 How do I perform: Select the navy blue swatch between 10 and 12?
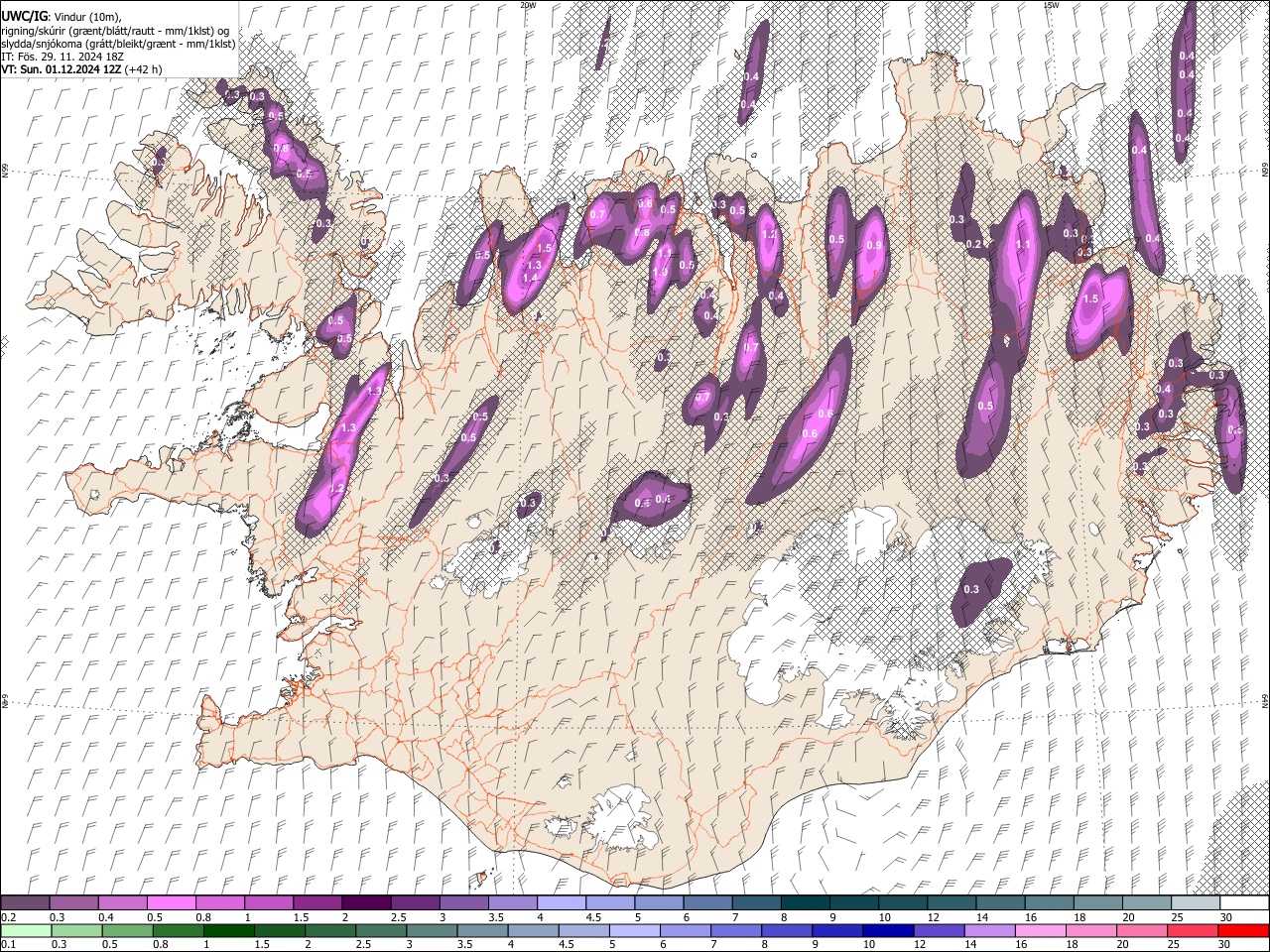coord(888,930)
